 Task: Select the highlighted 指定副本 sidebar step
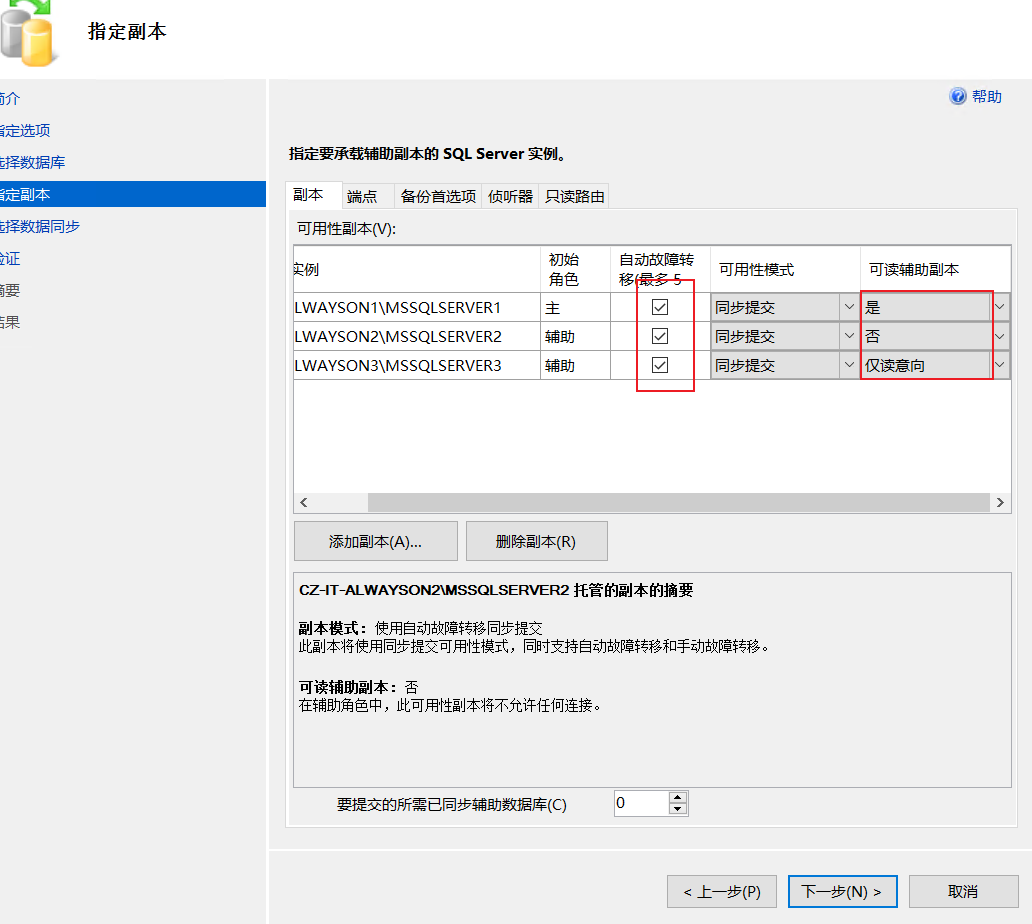click(x=132, y=194)
